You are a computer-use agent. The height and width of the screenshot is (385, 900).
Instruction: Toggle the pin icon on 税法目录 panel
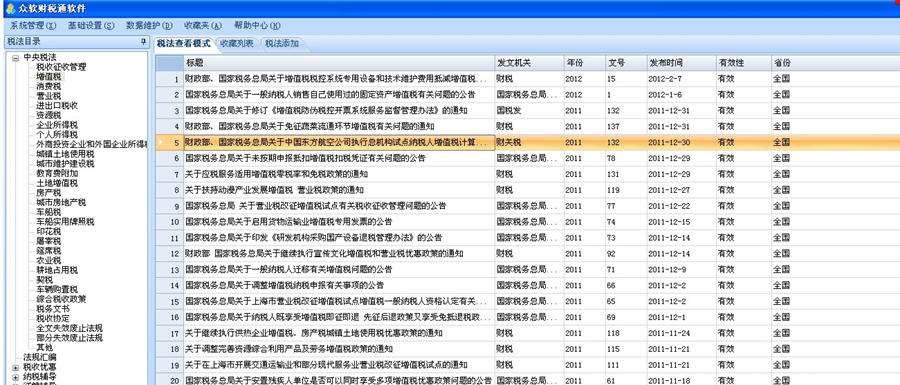pyautogui.click(x=143, y=42)
